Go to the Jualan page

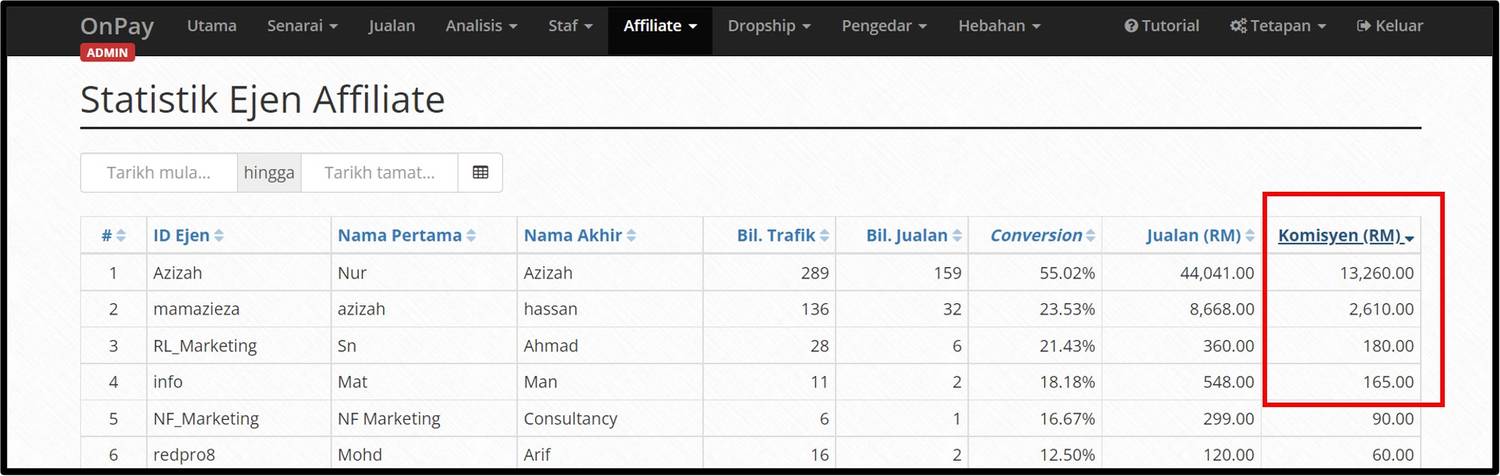pos(391,26)
